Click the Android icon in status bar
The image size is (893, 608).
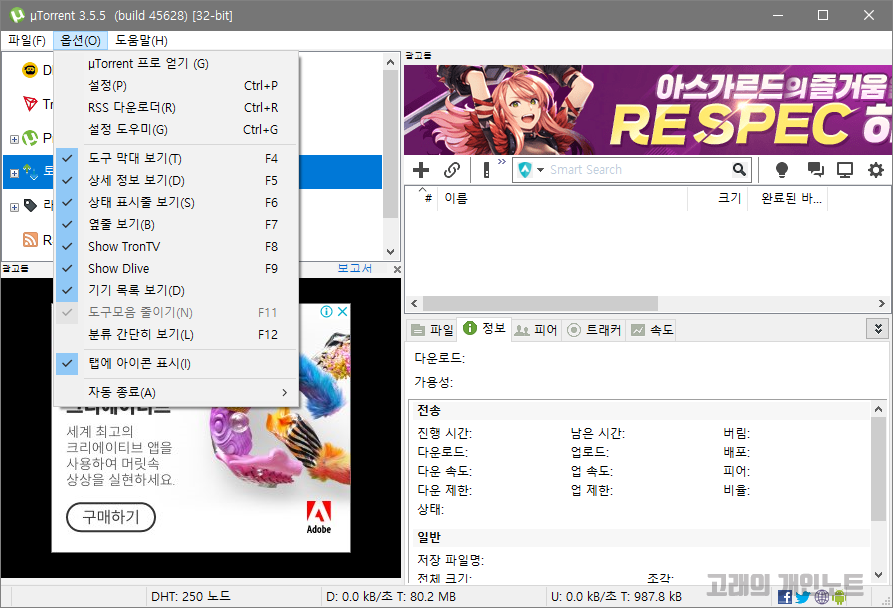point(839,597)
